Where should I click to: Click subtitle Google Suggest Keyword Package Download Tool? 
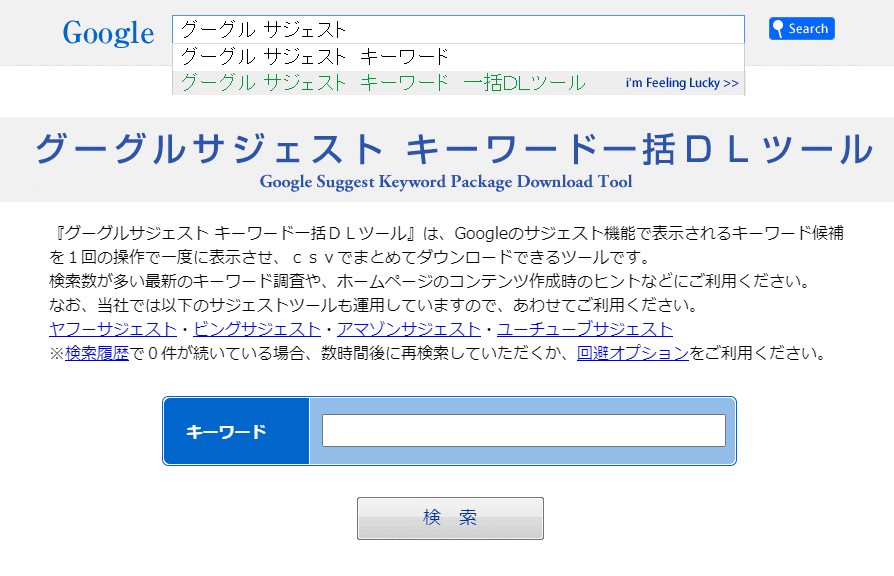coord(446,182)
